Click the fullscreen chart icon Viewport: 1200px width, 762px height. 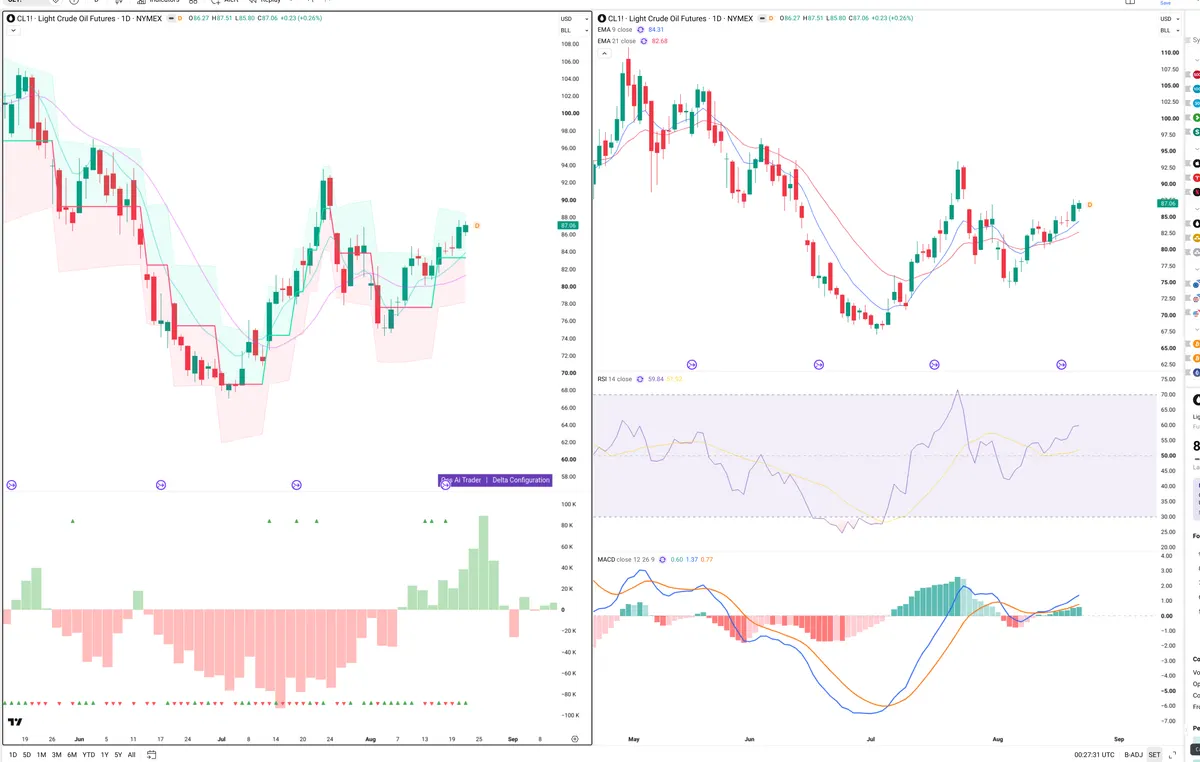click(x=1171, y=755)
